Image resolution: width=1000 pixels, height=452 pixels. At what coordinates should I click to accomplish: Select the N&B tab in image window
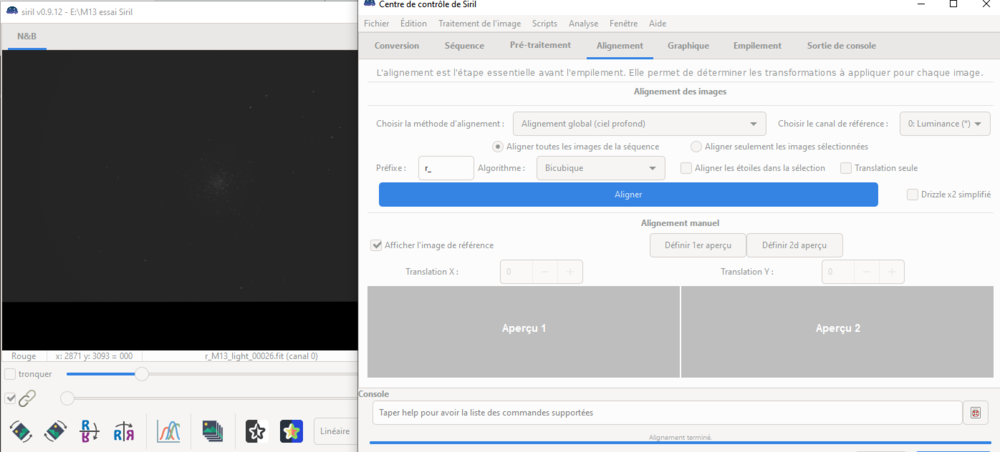pos(27,36)
